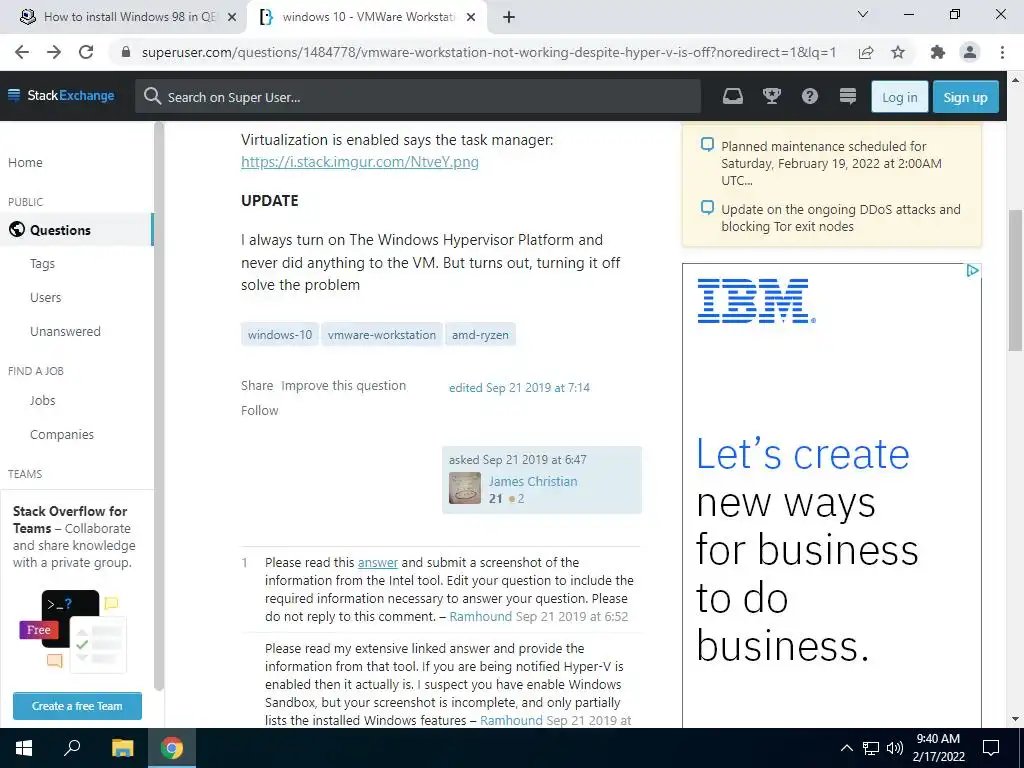Click the Share link under the question
The image size is (1024, 768).
coord(257,386)
